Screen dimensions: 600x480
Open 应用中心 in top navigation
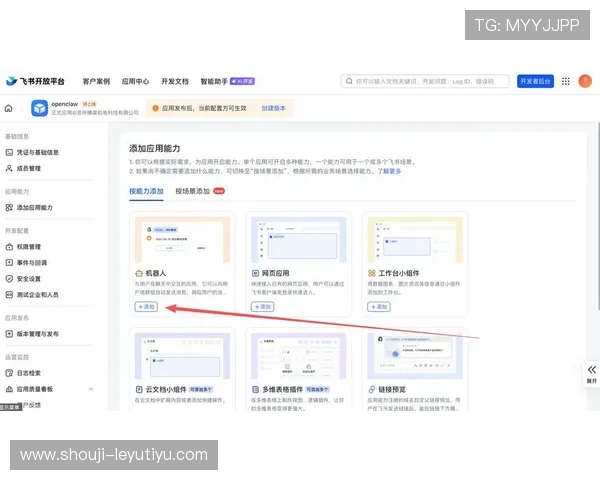(135, 81)
